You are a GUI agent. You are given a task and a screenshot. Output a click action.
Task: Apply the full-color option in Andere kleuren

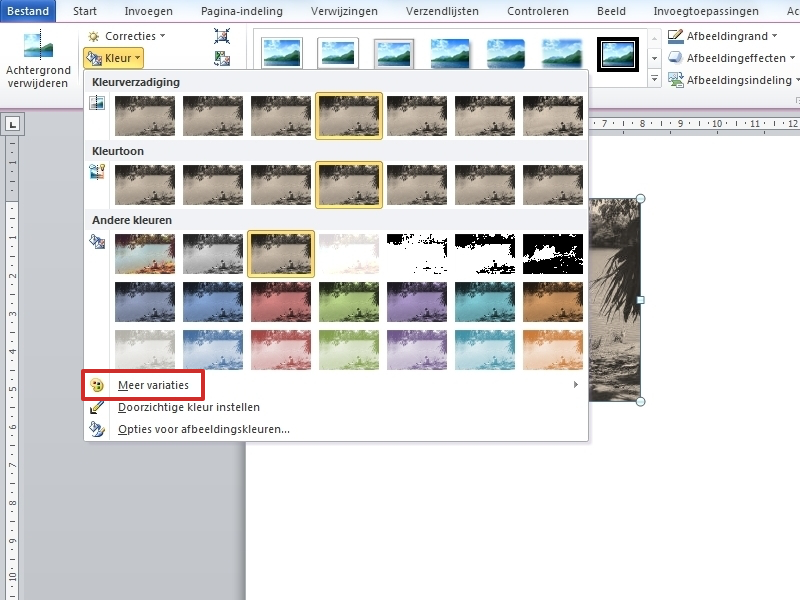pos(145,254)
